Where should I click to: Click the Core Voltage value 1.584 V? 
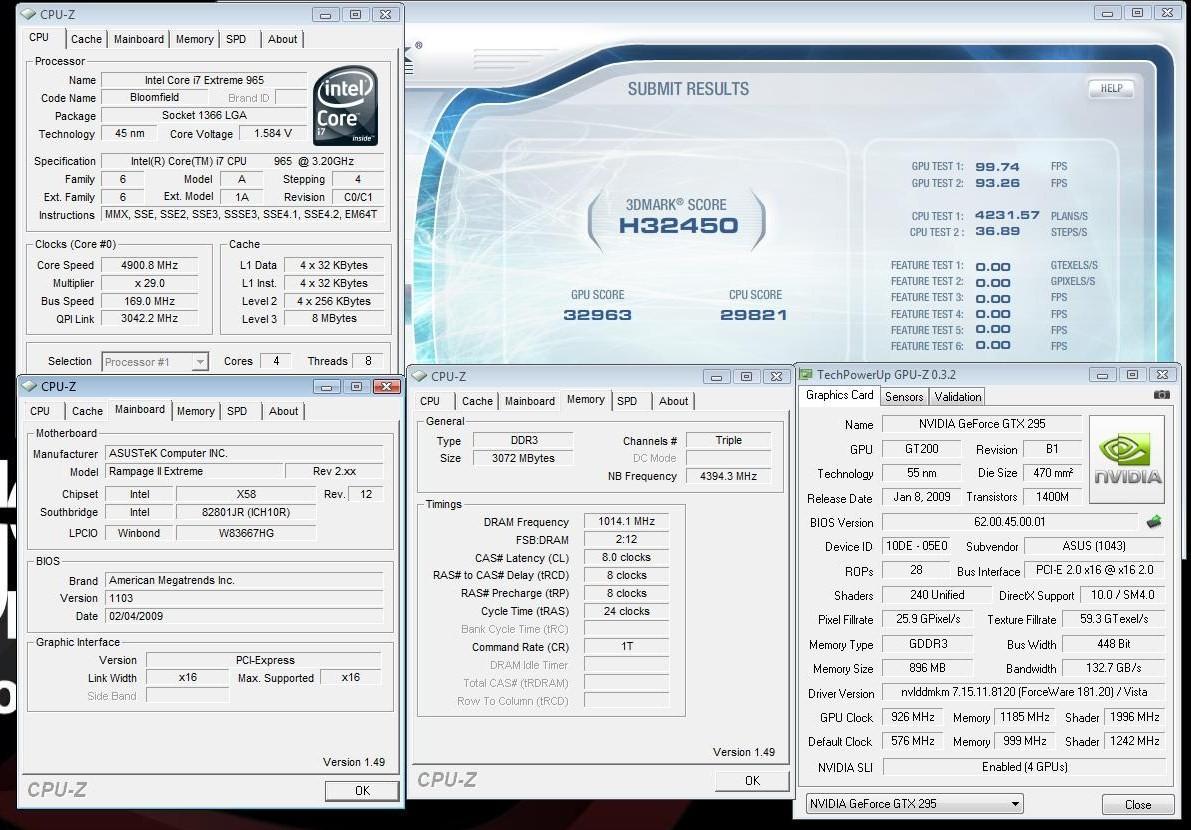tap(273, 133)
